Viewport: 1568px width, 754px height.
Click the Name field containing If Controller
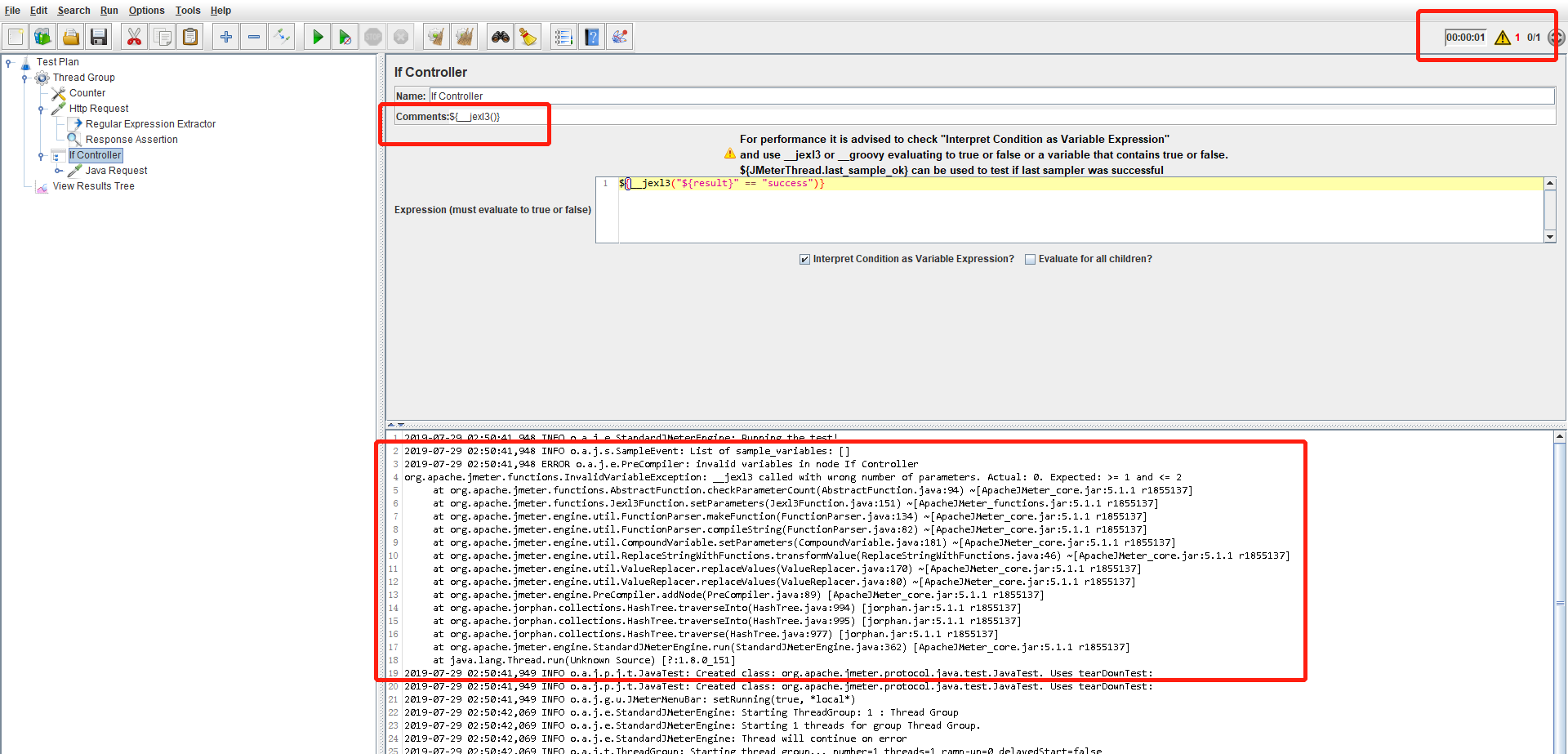point(991,96)
